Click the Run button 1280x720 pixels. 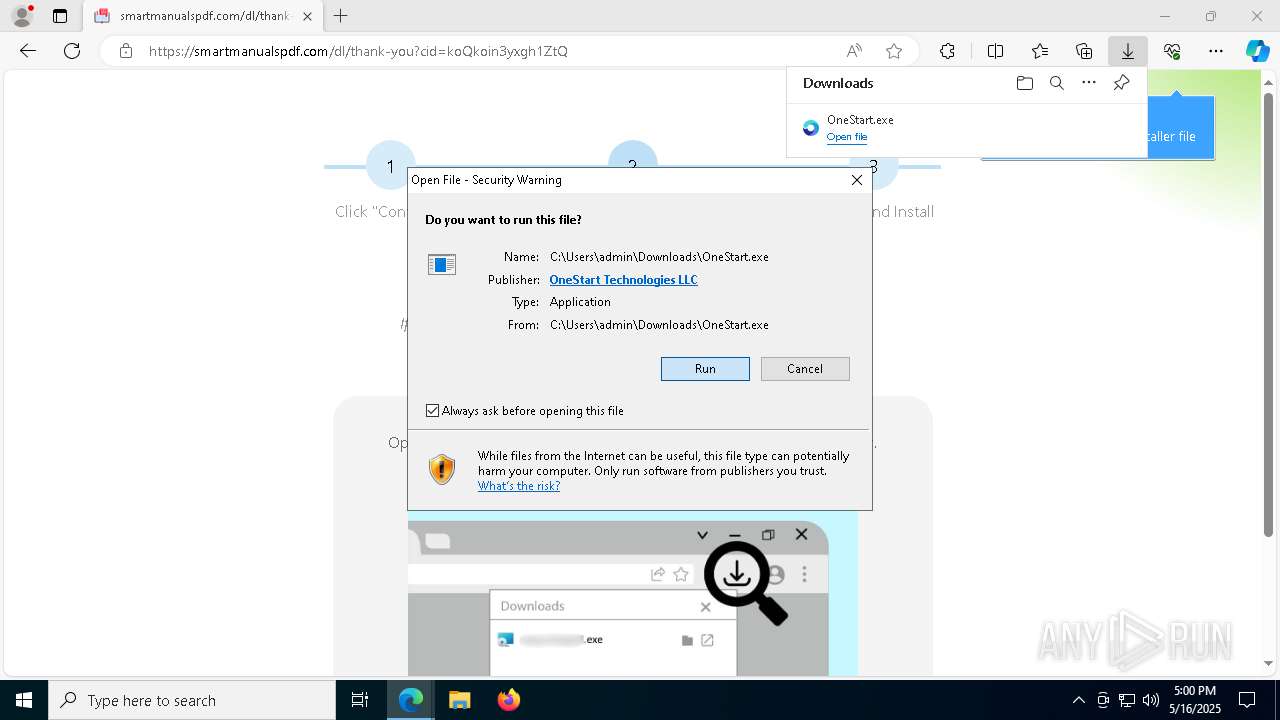pos(705,369)
